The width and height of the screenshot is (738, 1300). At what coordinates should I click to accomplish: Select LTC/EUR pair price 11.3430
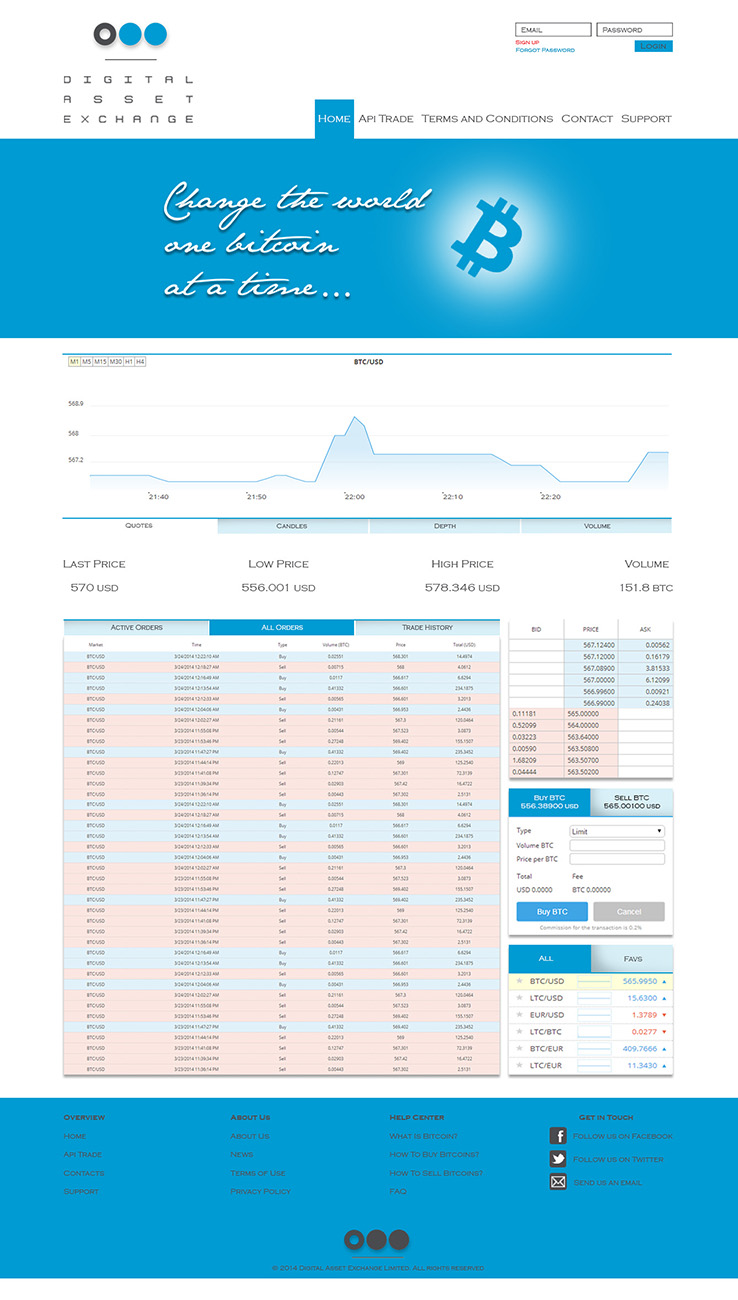pos(642,1065)
